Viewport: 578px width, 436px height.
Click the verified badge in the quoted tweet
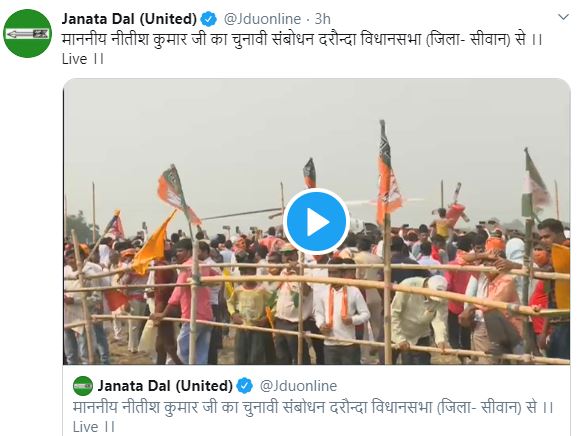tap(245, 386)
